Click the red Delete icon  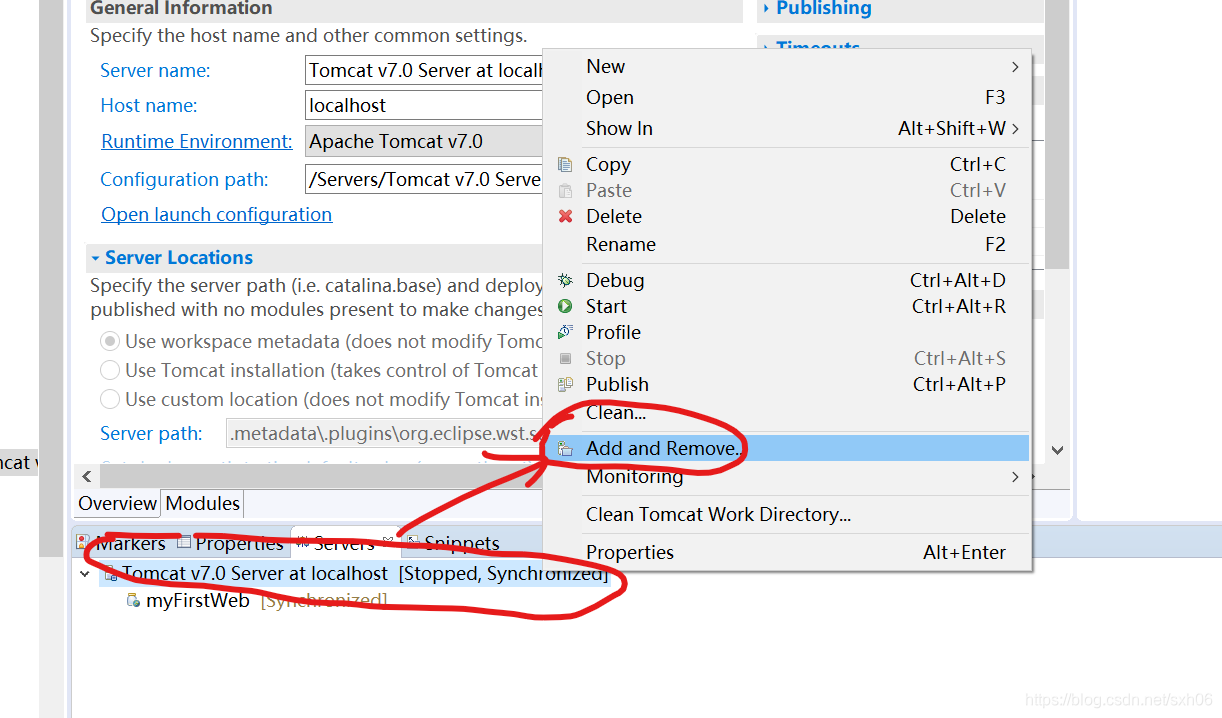(565, 216)
